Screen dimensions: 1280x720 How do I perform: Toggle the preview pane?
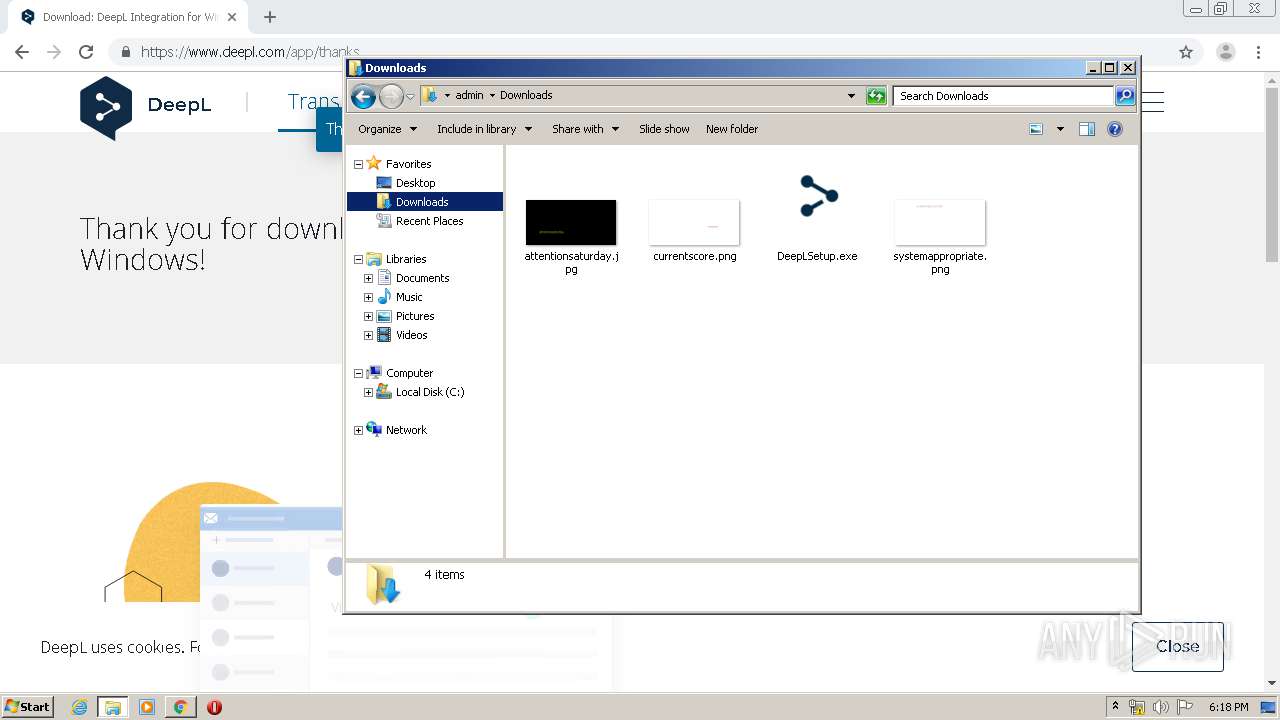click(1087, 129)
